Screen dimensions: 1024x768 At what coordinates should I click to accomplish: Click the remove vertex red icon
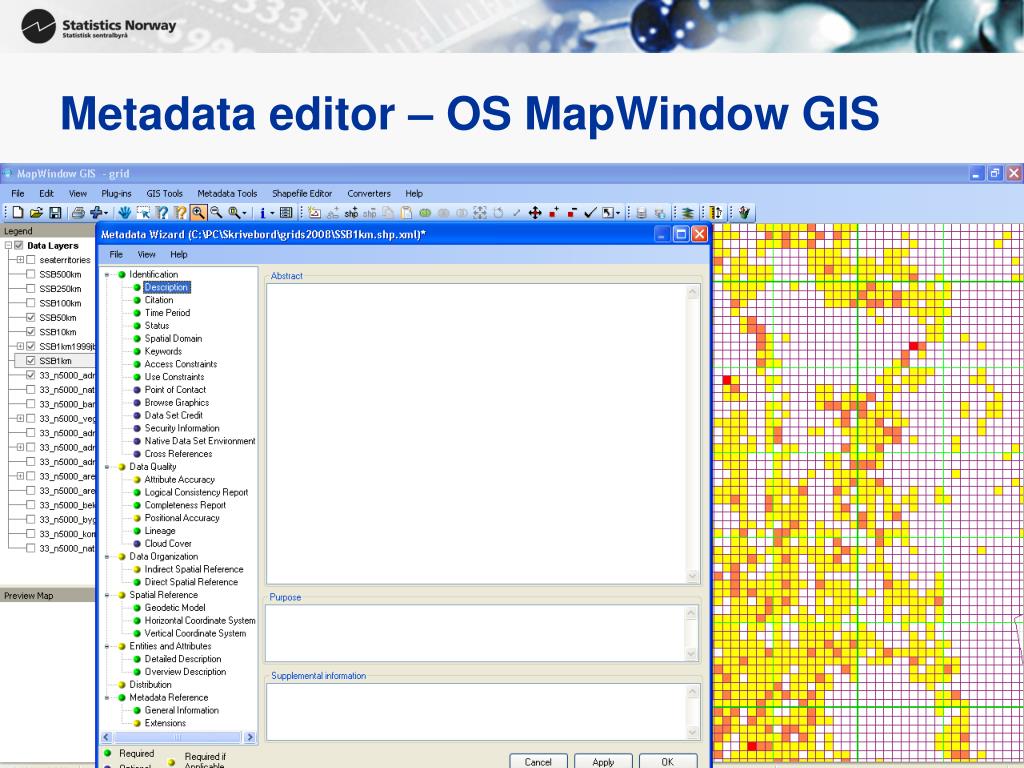(x=572, y=212)
